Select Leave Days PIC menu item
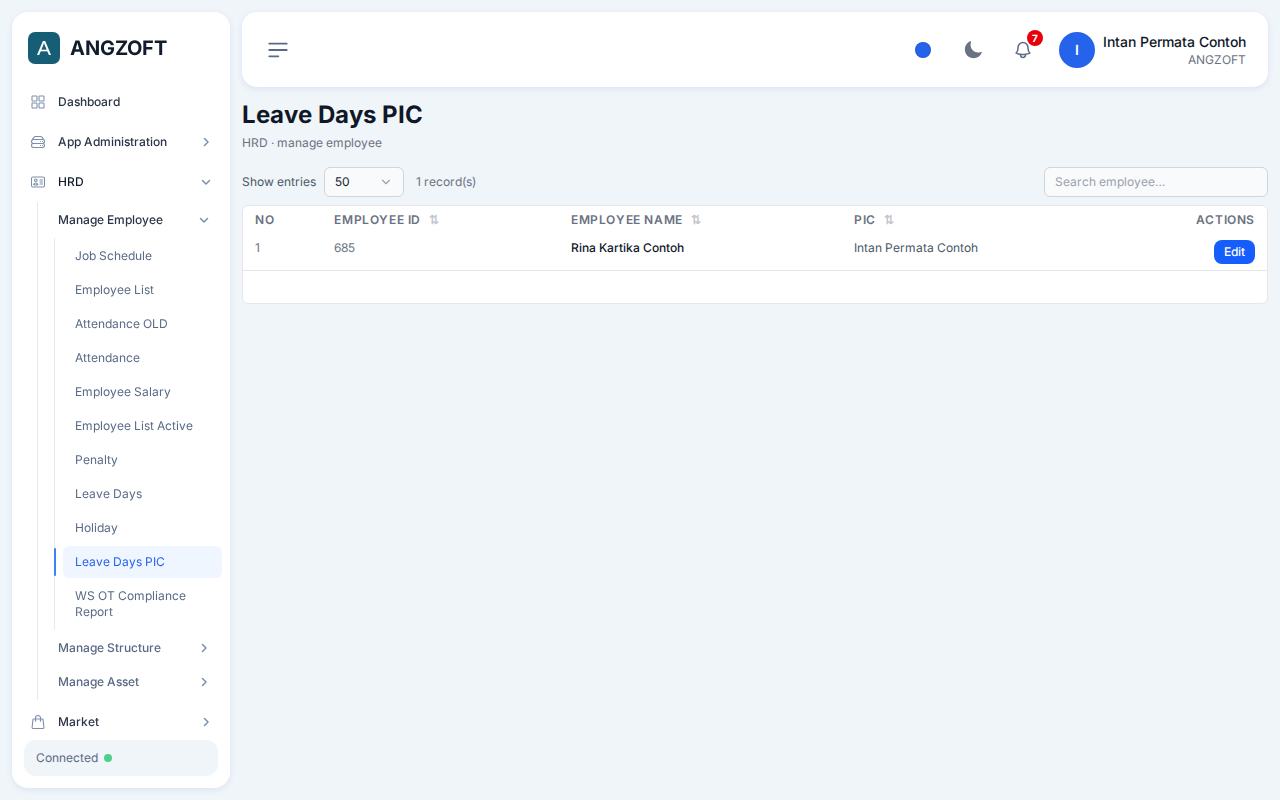Image resolution: width=1280 pixels, height=800 pixels. coord(142,562)
